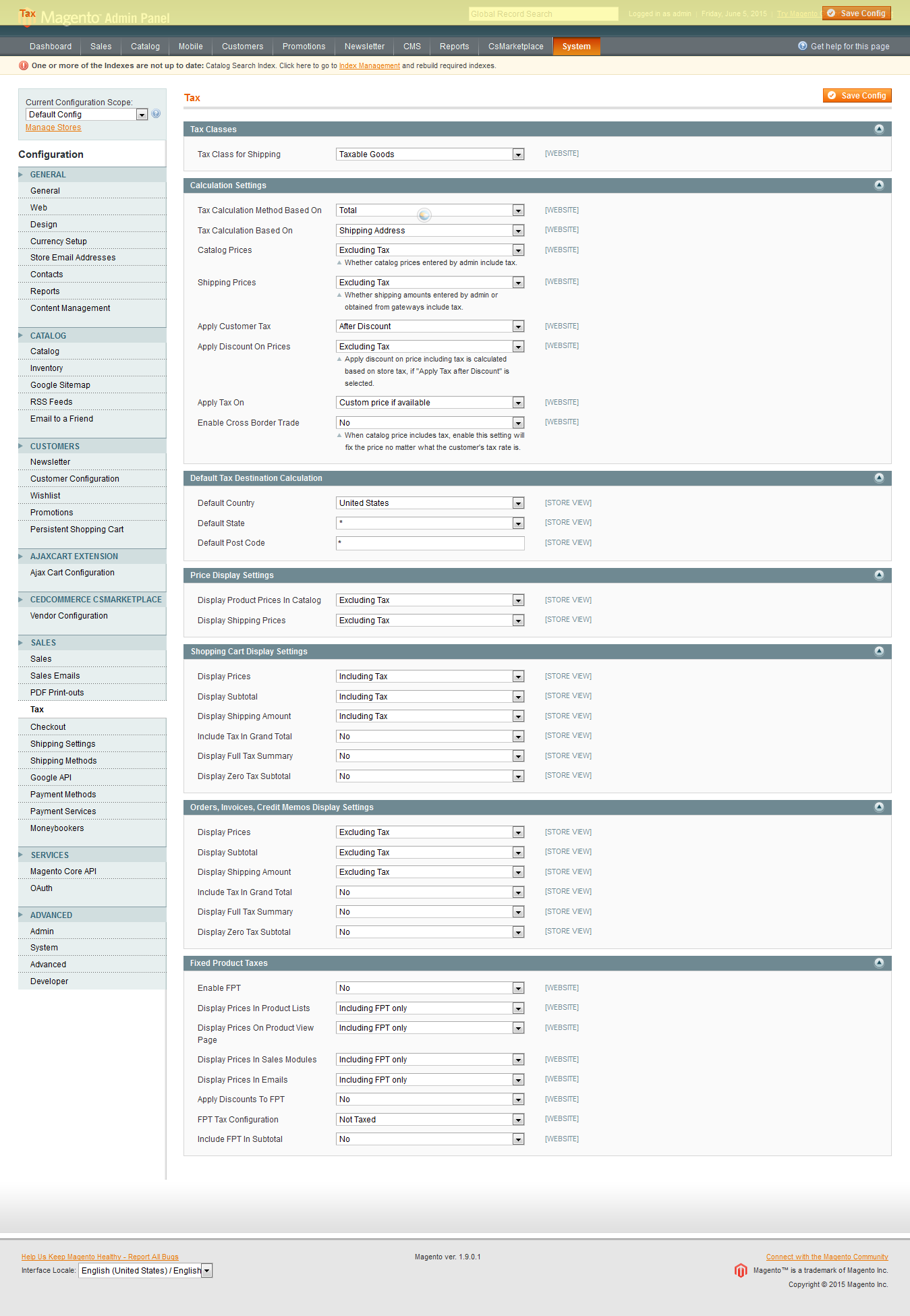Collapse Fixed Product Taxes via its arrow icon
910x1316 pixels.
pos(879,963)
